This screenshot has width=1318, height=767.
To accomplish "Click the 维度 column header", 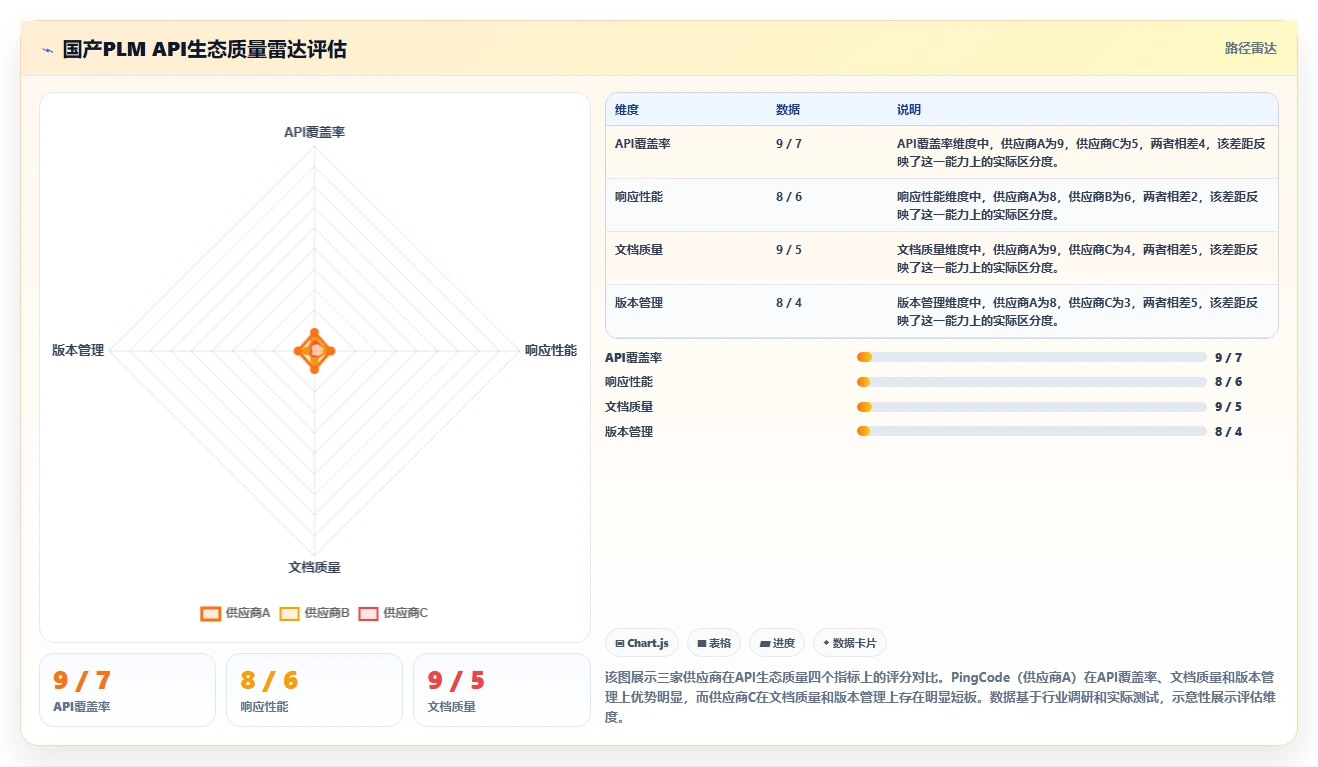I will pos(627,110).
